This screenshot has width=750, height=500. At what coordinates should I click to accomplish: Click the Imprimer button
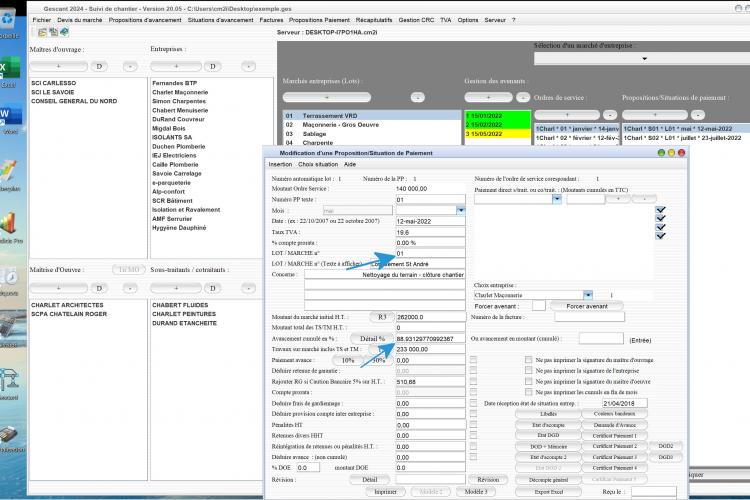coord(385,491)
